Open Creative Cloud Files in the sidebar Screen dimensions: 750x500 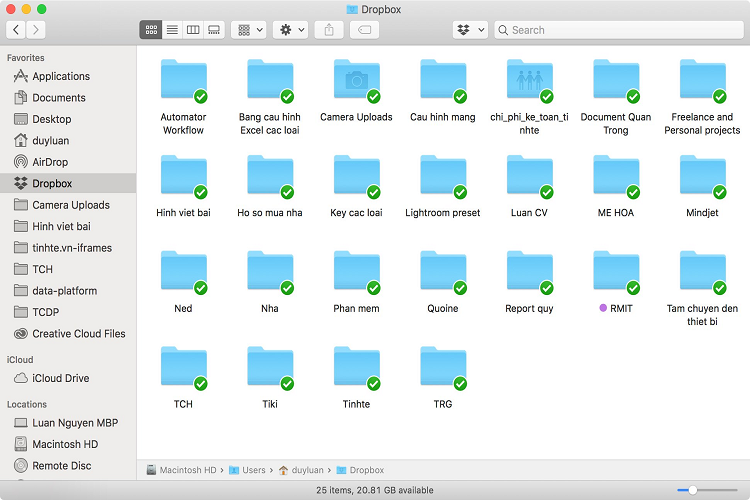70,333
